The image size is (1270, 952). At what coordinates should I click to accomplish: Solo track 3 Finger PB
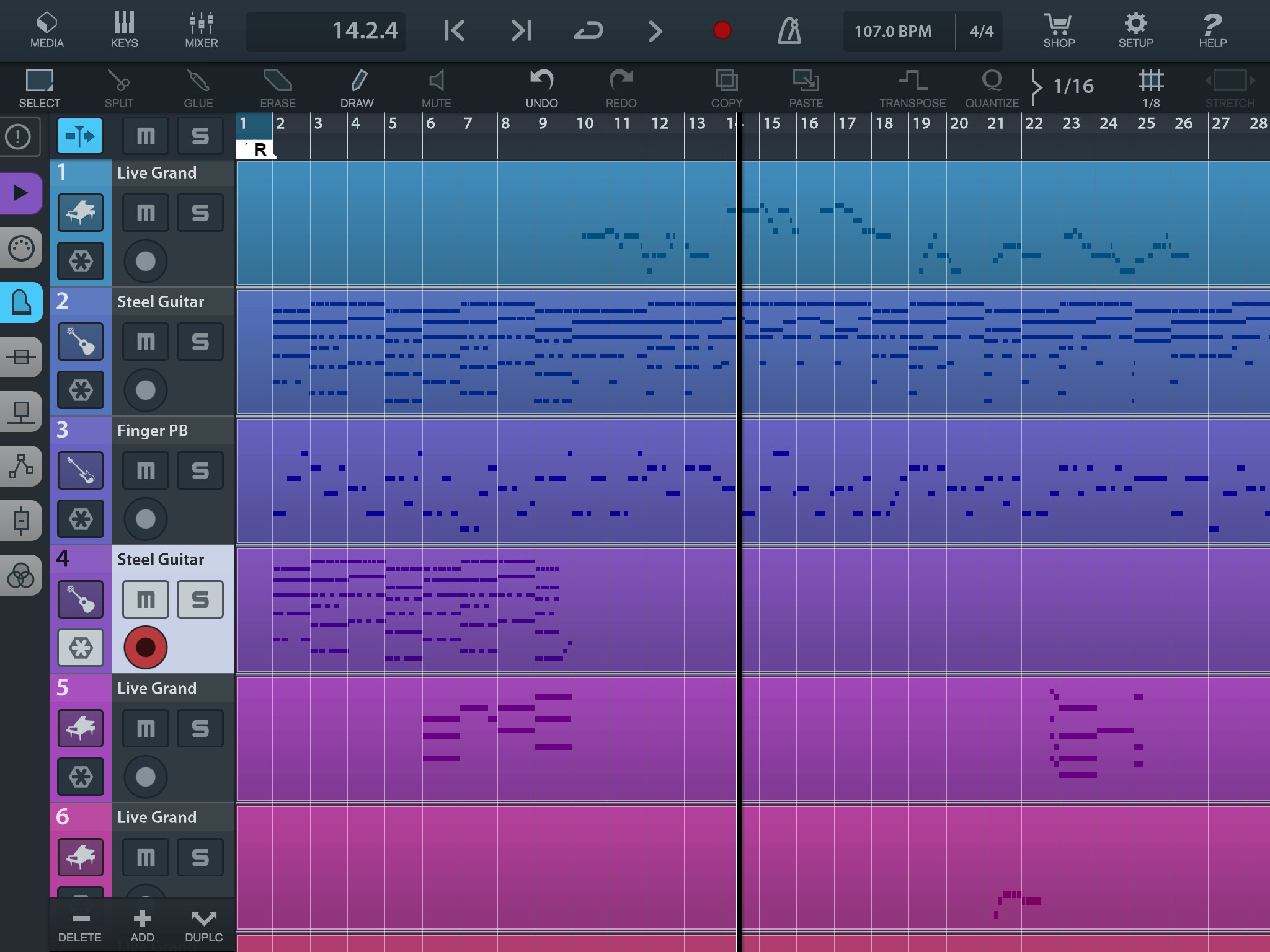(200, 470)
